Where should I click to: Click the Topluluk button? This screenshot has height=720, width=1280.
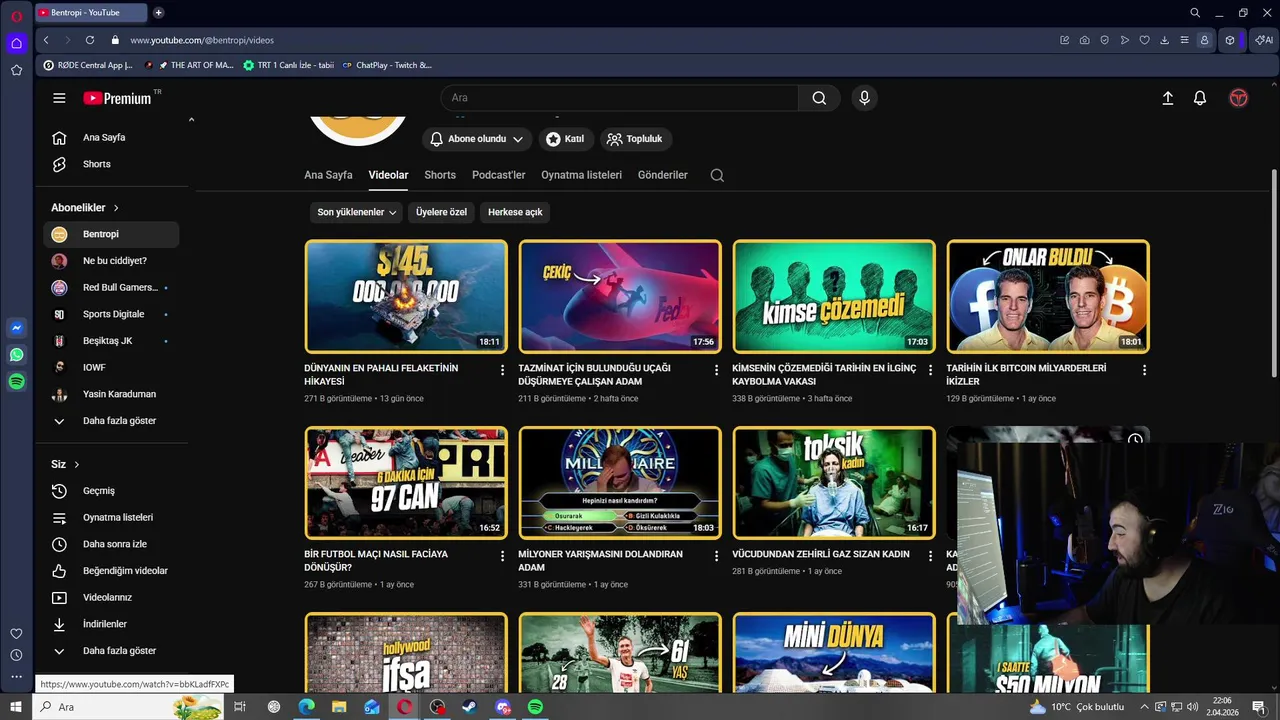coord(635,139)
